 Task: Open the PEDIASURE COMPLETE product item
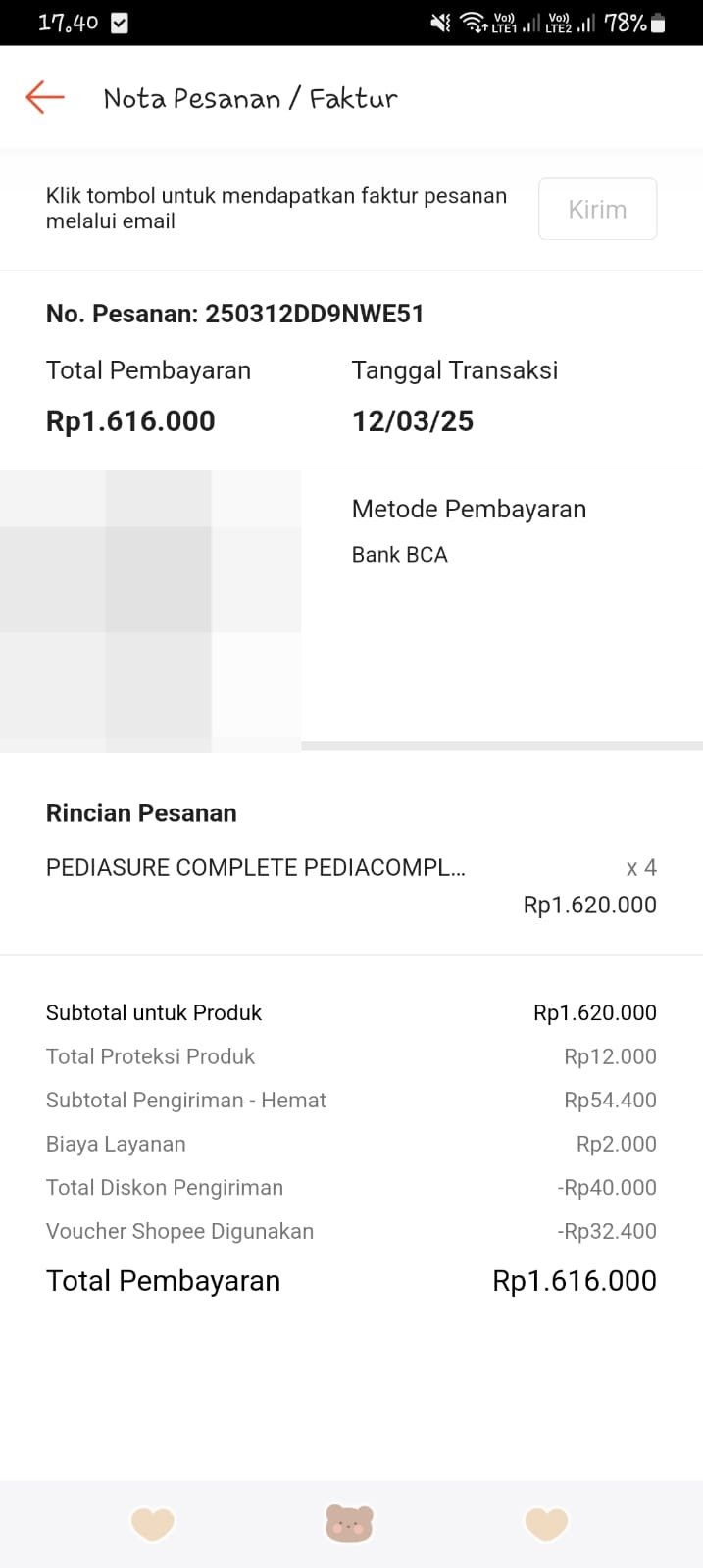click(256, 868)
